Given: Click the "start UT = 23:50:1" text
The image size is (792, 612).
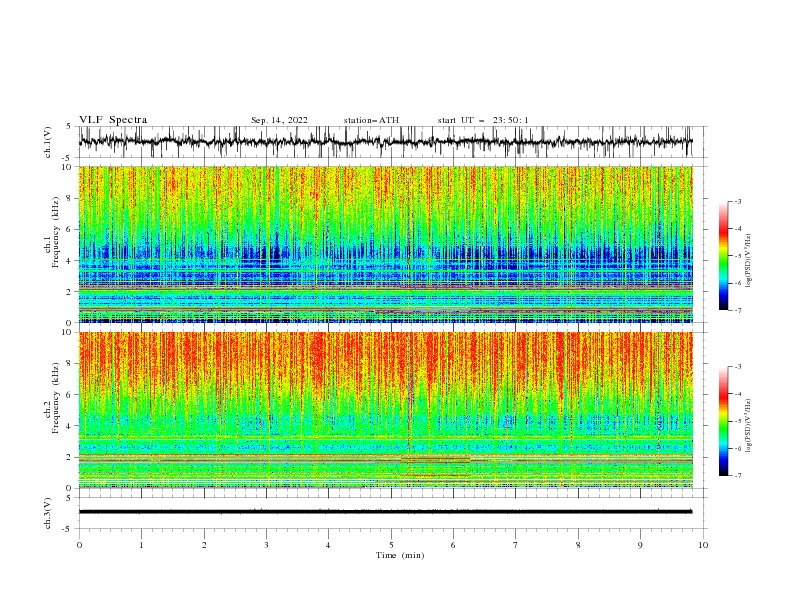Looking at the screenshot, I should coord(483,120).
